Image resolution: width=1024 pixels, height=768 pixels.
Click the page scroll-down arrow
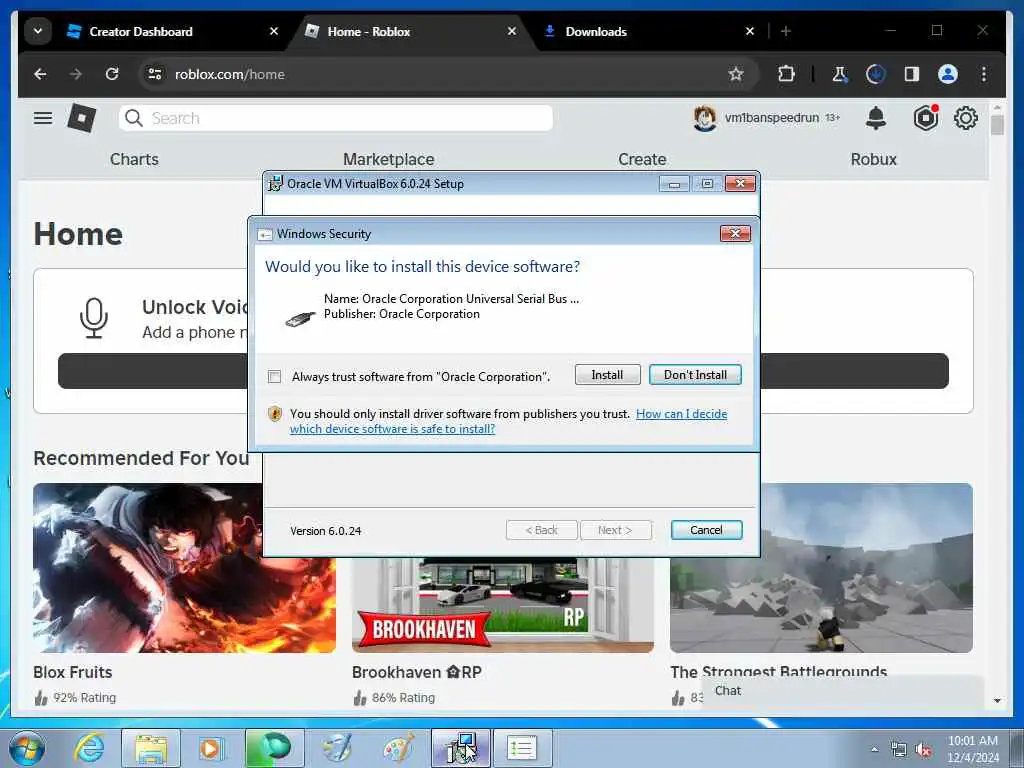coord(997,701)
